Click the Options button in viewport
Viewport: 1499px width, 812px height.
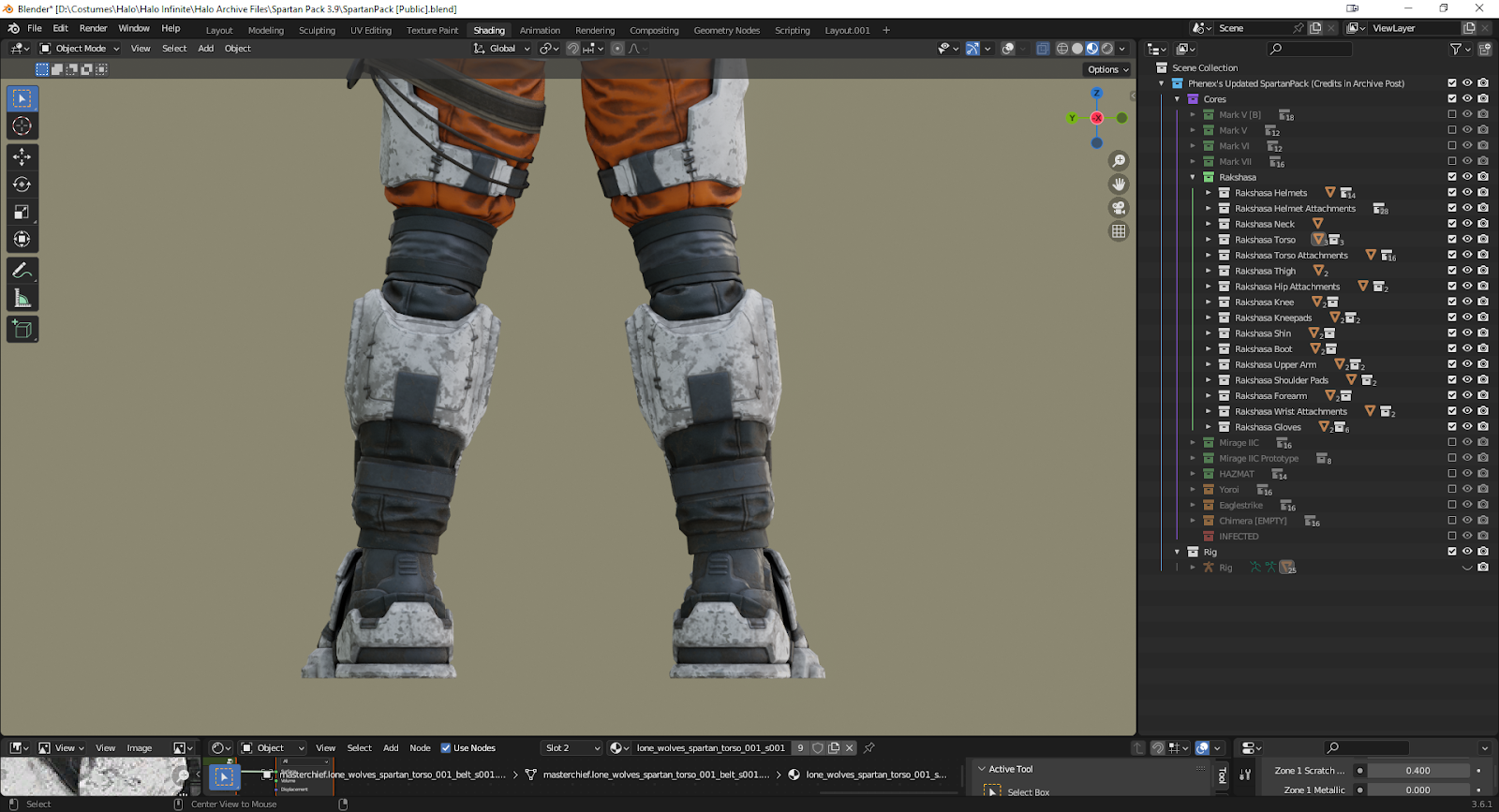[x=1107, y=69]
